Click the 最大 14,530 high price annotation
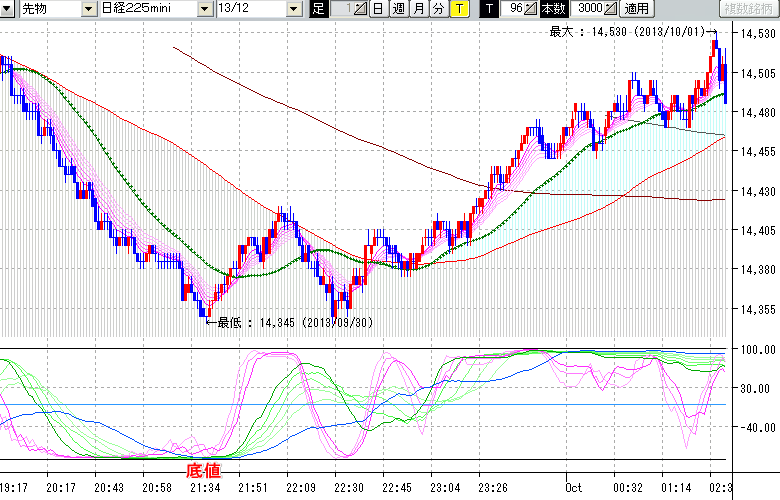 click(x=628, y=32)
